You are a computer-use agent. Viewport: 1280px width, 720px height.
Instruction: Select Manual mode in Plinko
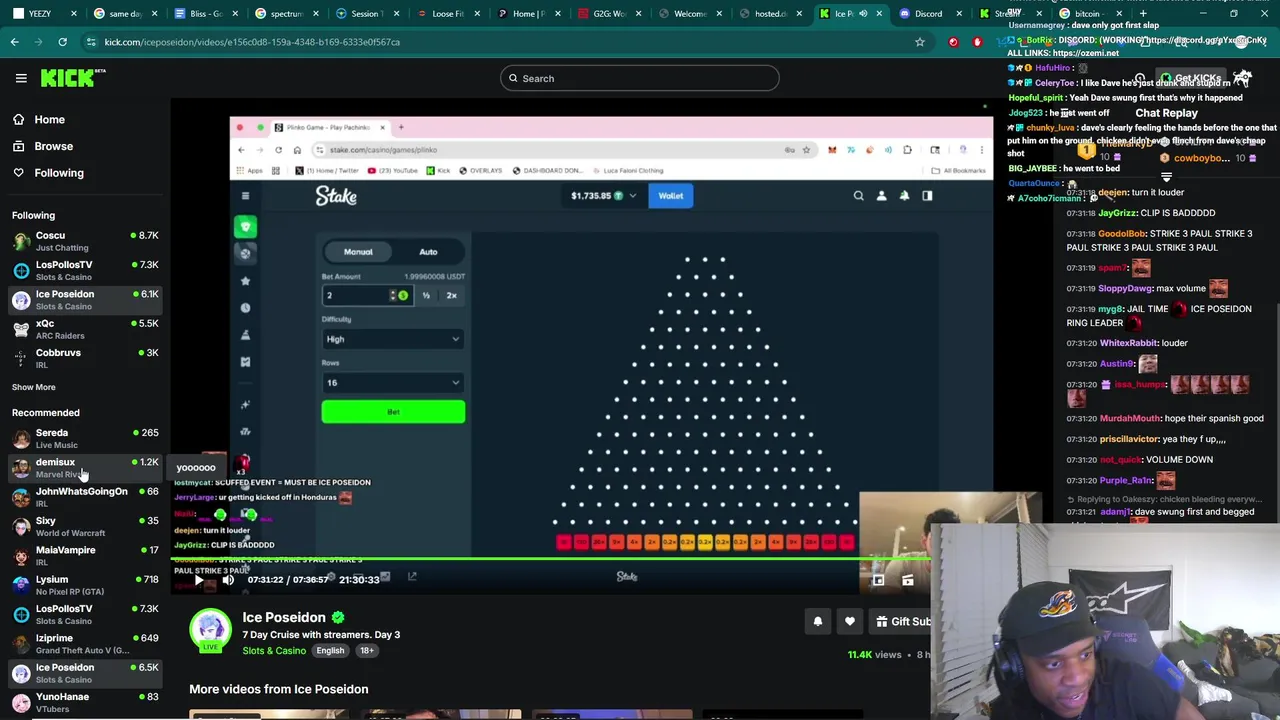(x=358, y=252)
